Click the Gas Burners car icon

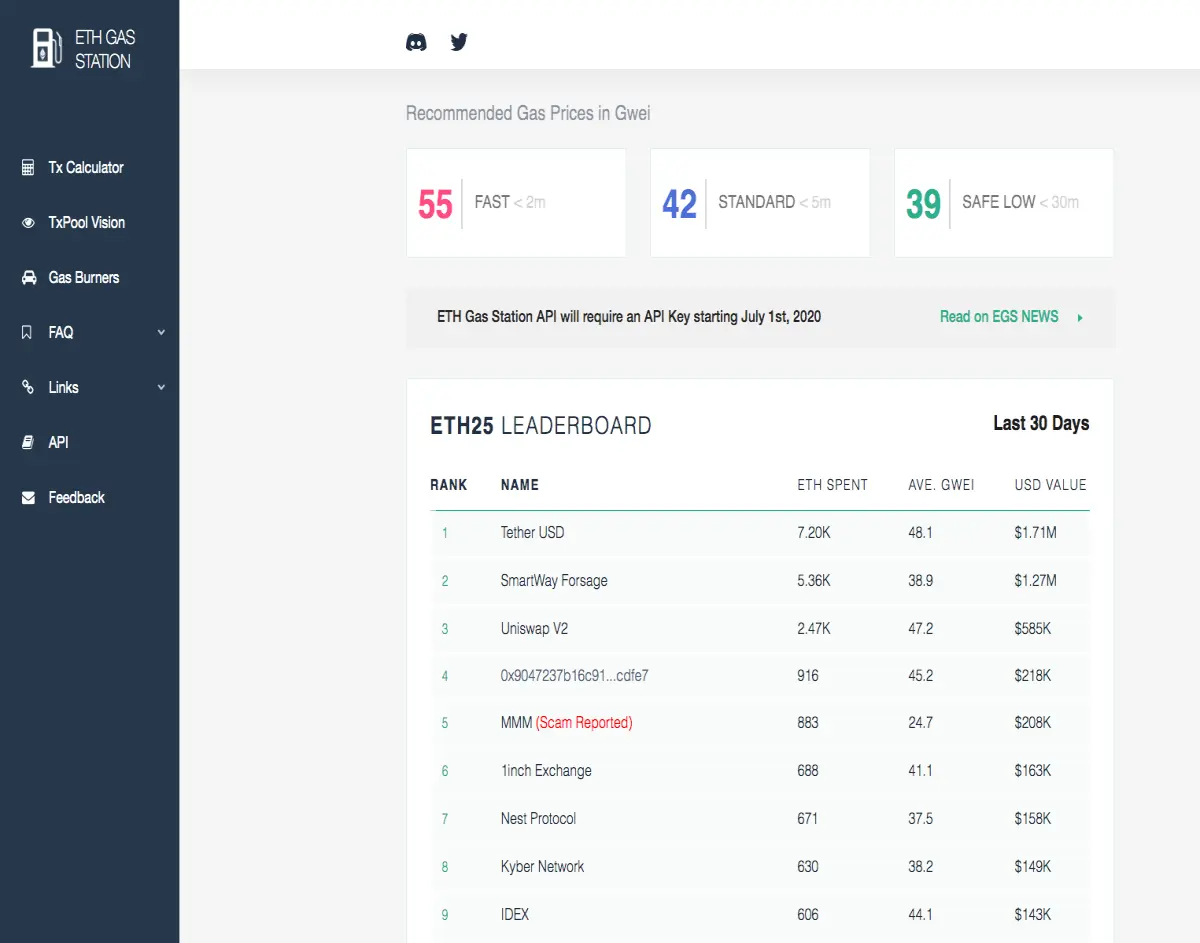coord(29,277)
